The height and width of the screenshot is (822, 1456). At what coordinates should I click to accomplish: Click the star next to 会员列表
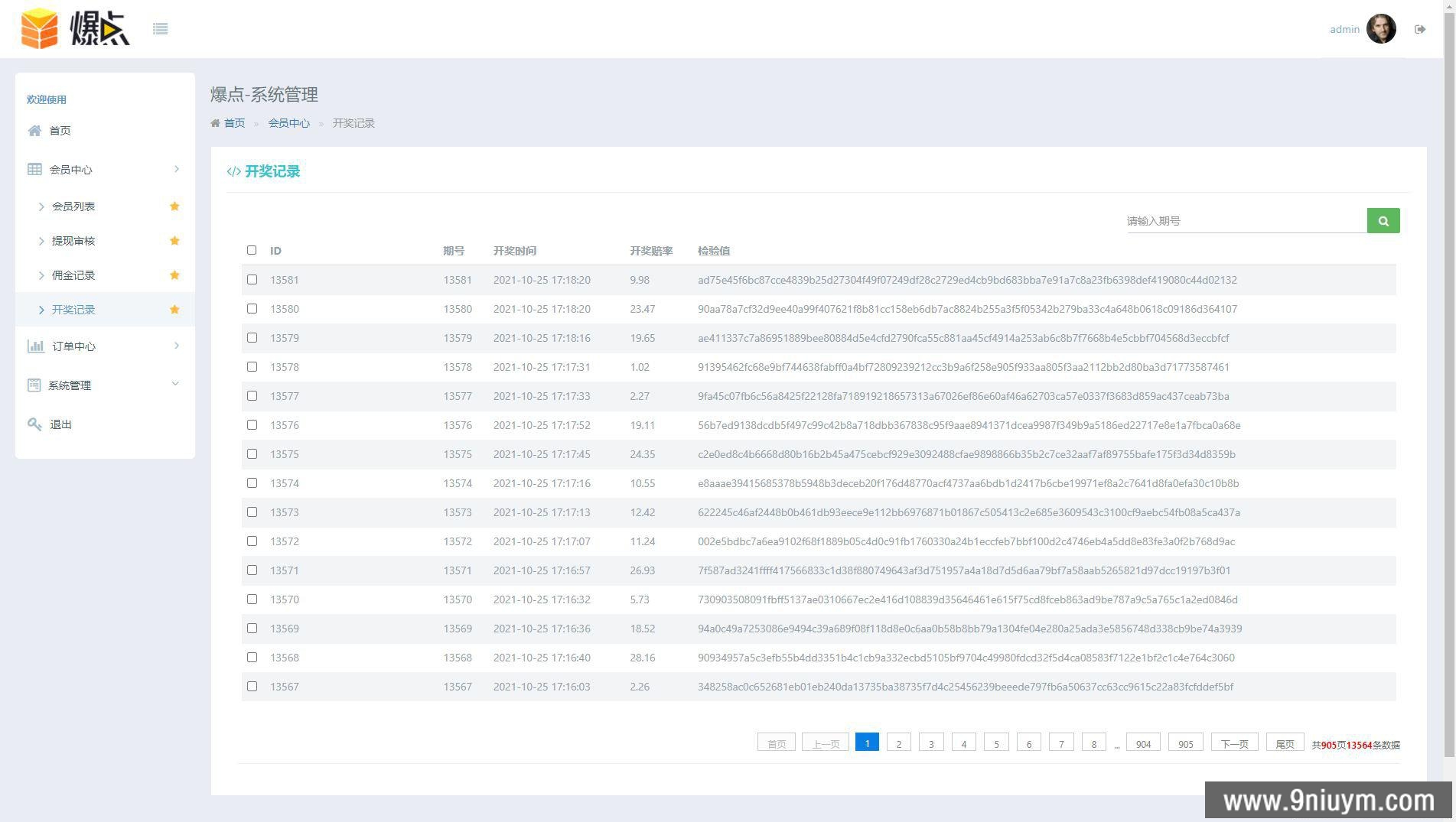tap(174, 206)
